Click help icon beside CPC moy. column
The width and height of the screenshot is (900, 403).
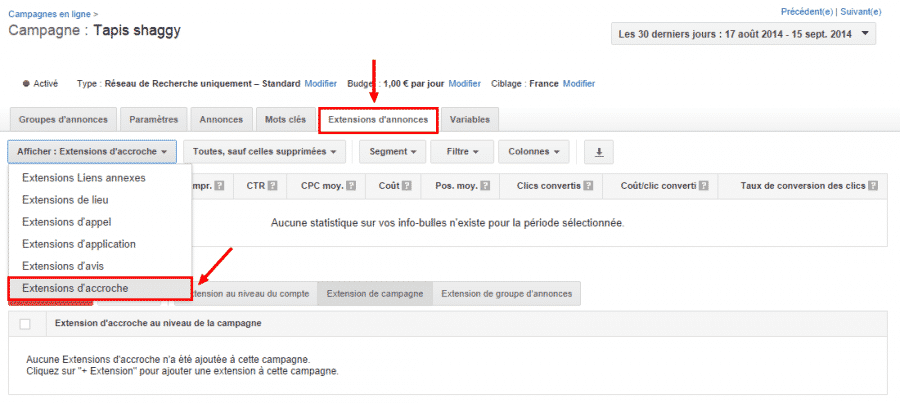click(x=350, y=186)
